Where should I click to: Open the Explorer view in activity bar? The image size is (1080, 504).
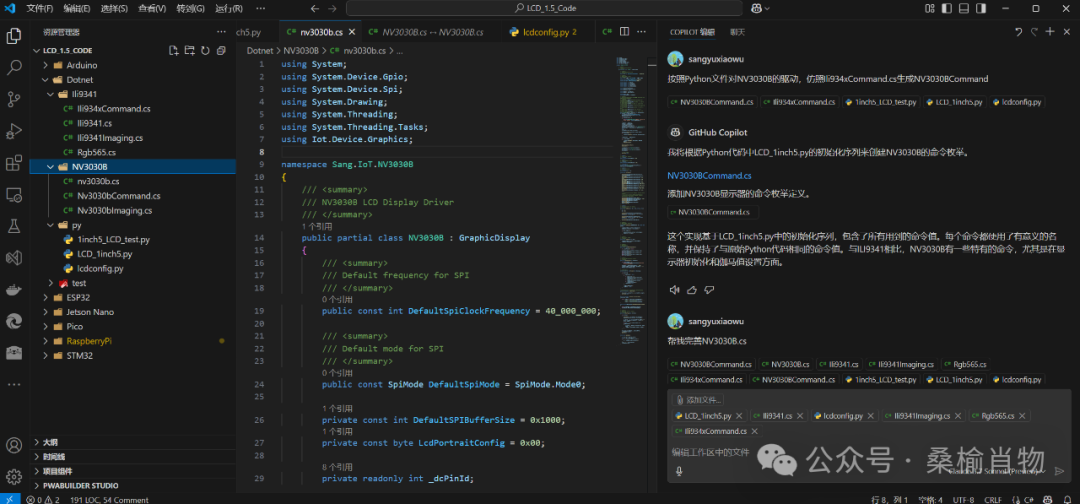tap(14, 36)
